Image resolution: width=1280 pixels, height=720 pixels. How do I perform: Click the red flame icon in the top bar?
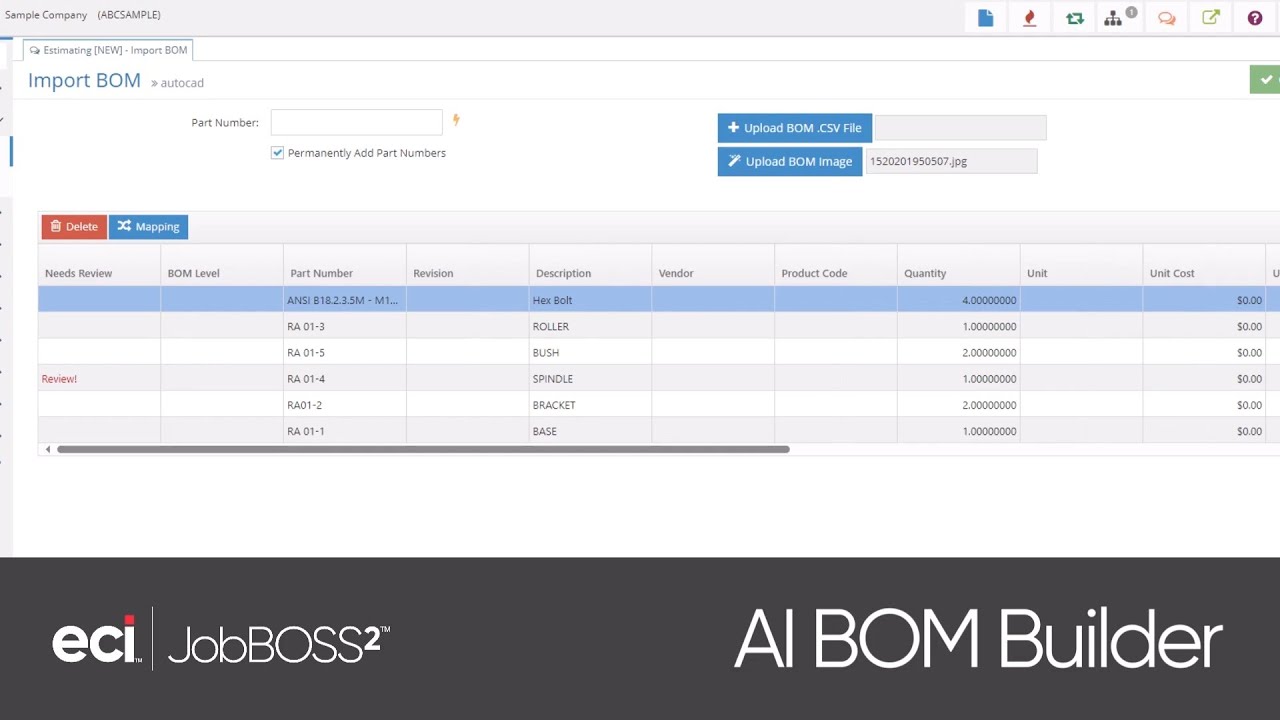click(x=1030, y=18)
